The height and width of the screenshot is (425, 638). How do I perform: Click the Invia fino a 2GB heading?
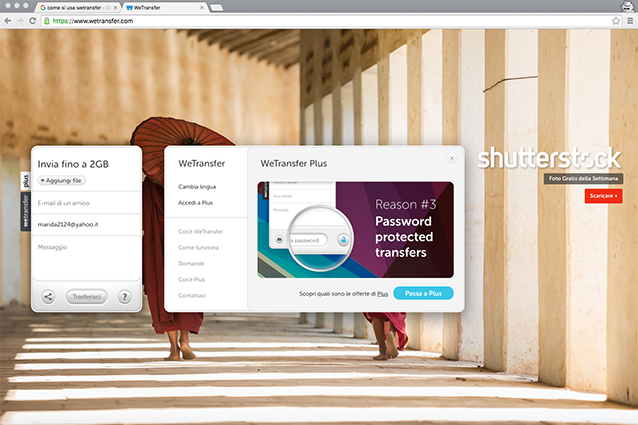pos(73,164)
